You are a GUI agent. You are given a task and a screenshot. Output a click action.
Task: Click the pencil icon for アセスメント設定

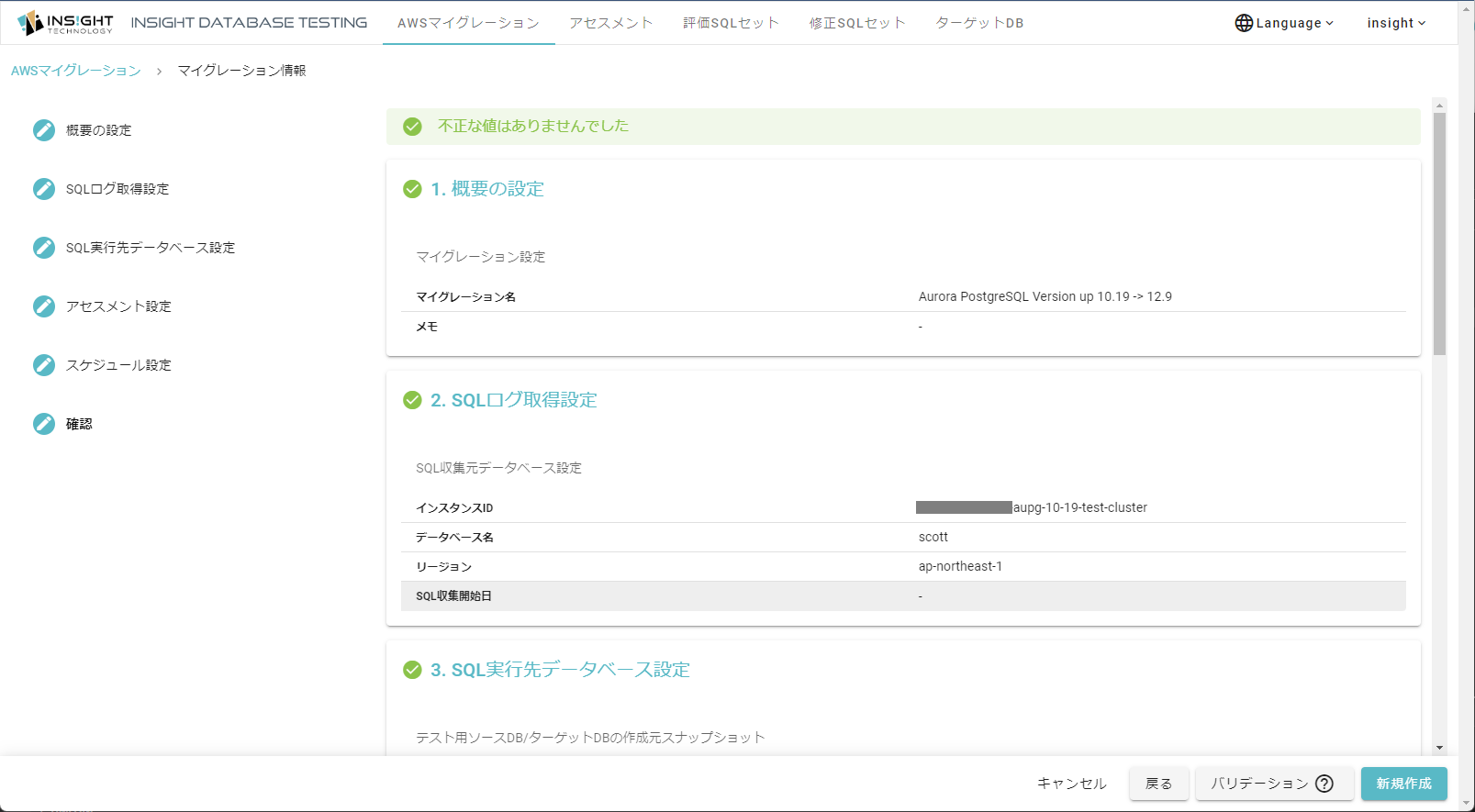44,306
